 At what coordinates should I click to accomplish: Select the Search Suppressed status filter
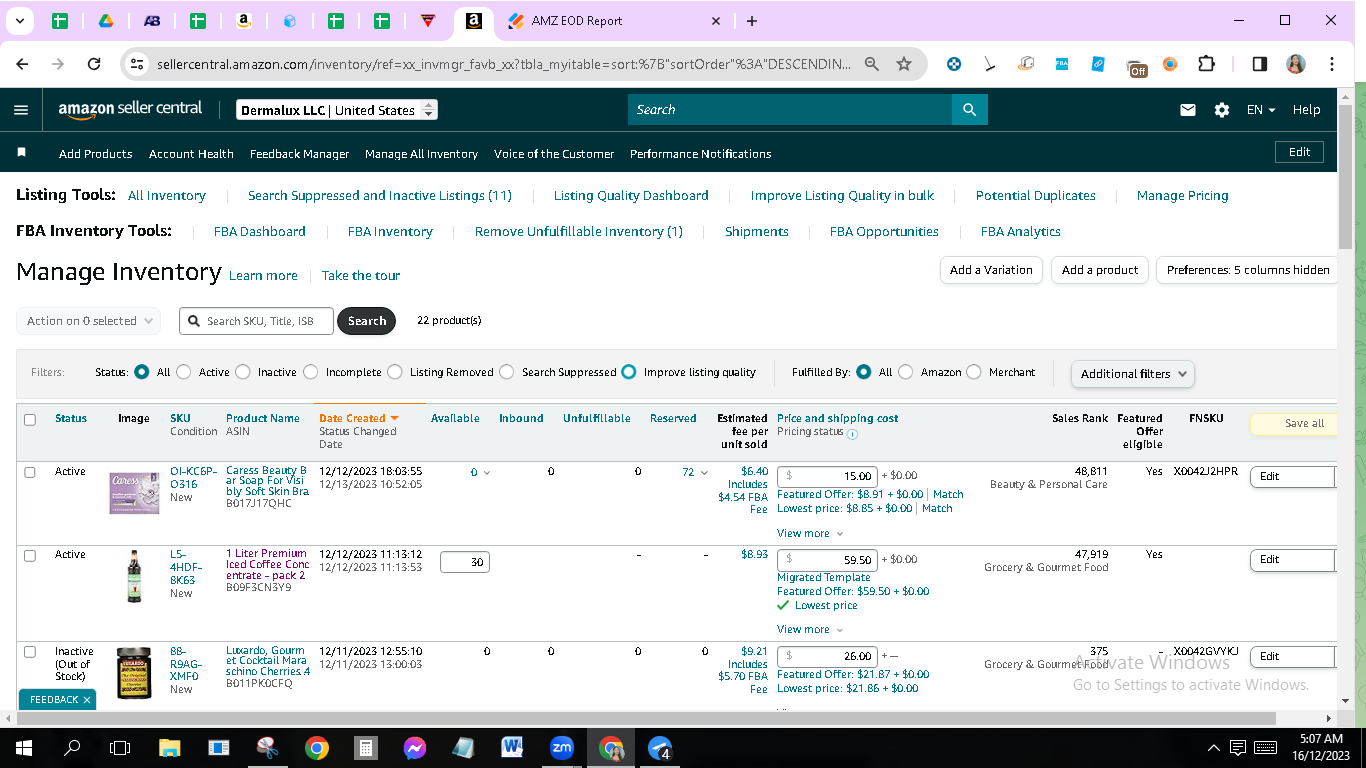pos(507,372)
